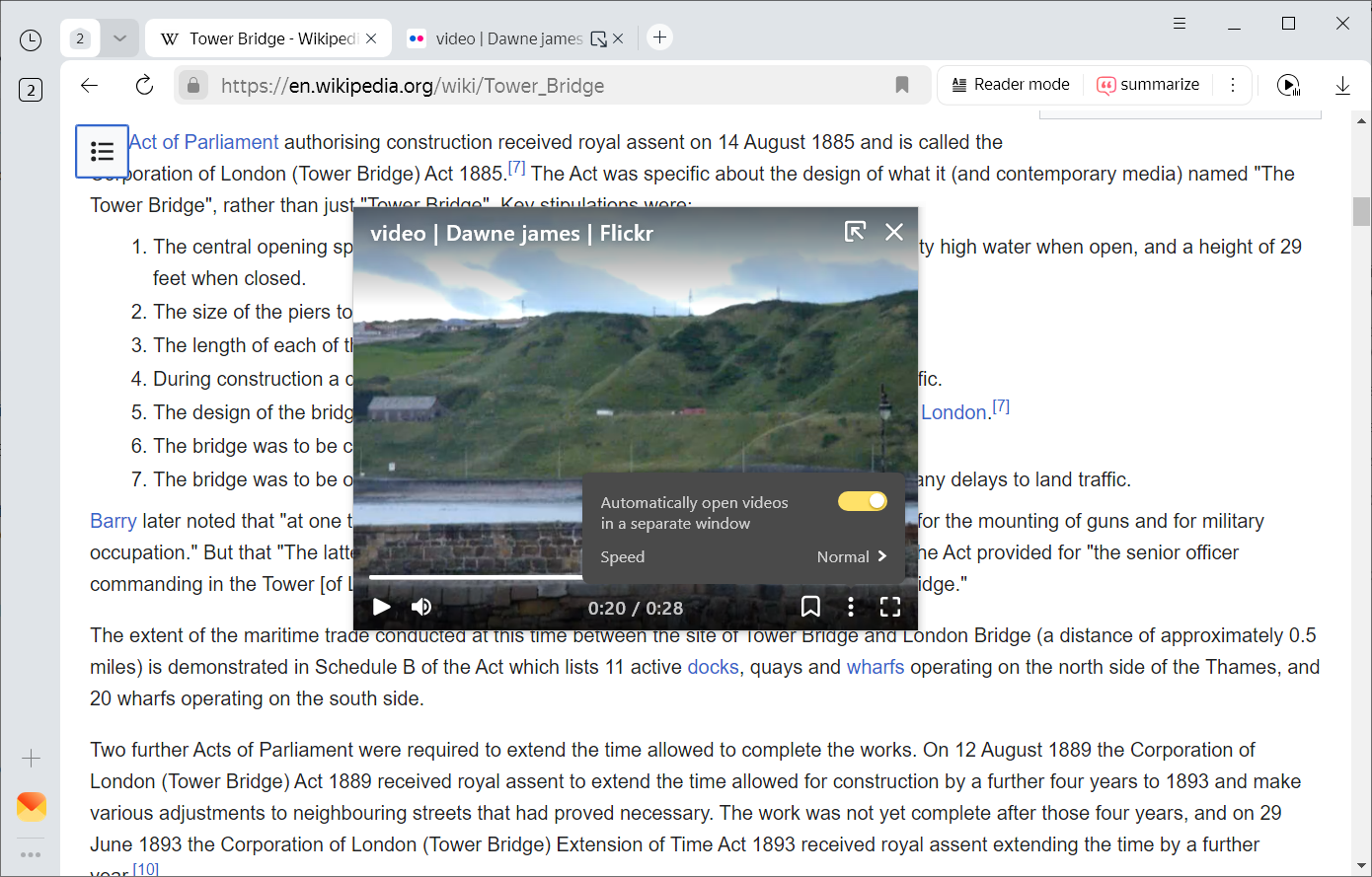
Task: Open browser history clock icon
Action: (31, 39)
